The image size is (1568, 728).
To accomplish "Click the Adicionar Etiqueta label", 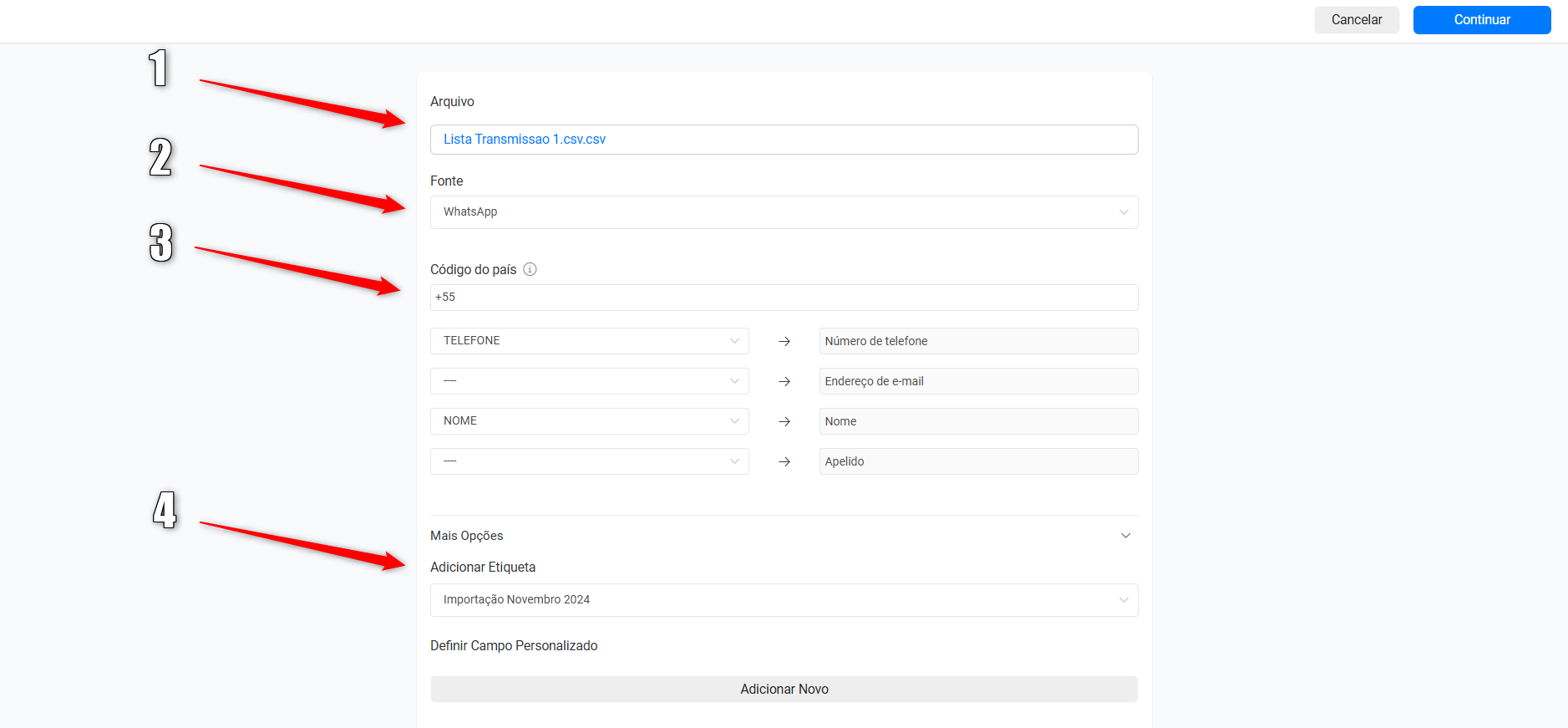I will tap(483, 567).
